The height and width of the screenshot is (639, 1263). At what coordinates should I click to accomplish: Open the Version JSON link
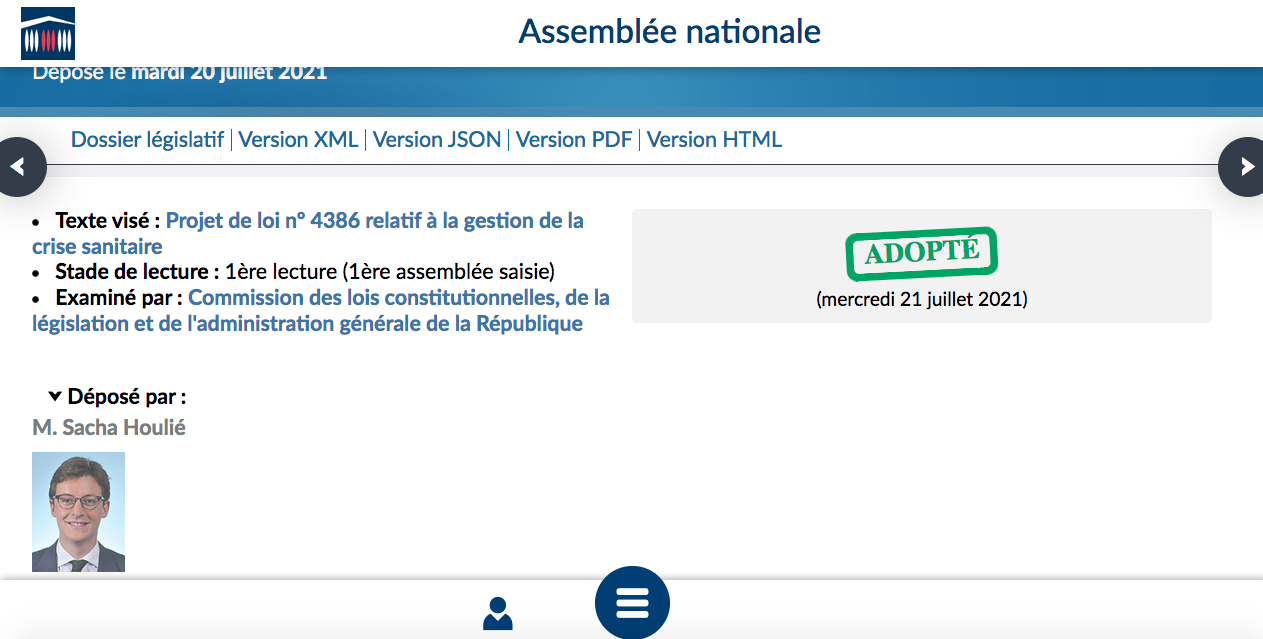pos(437,140)
